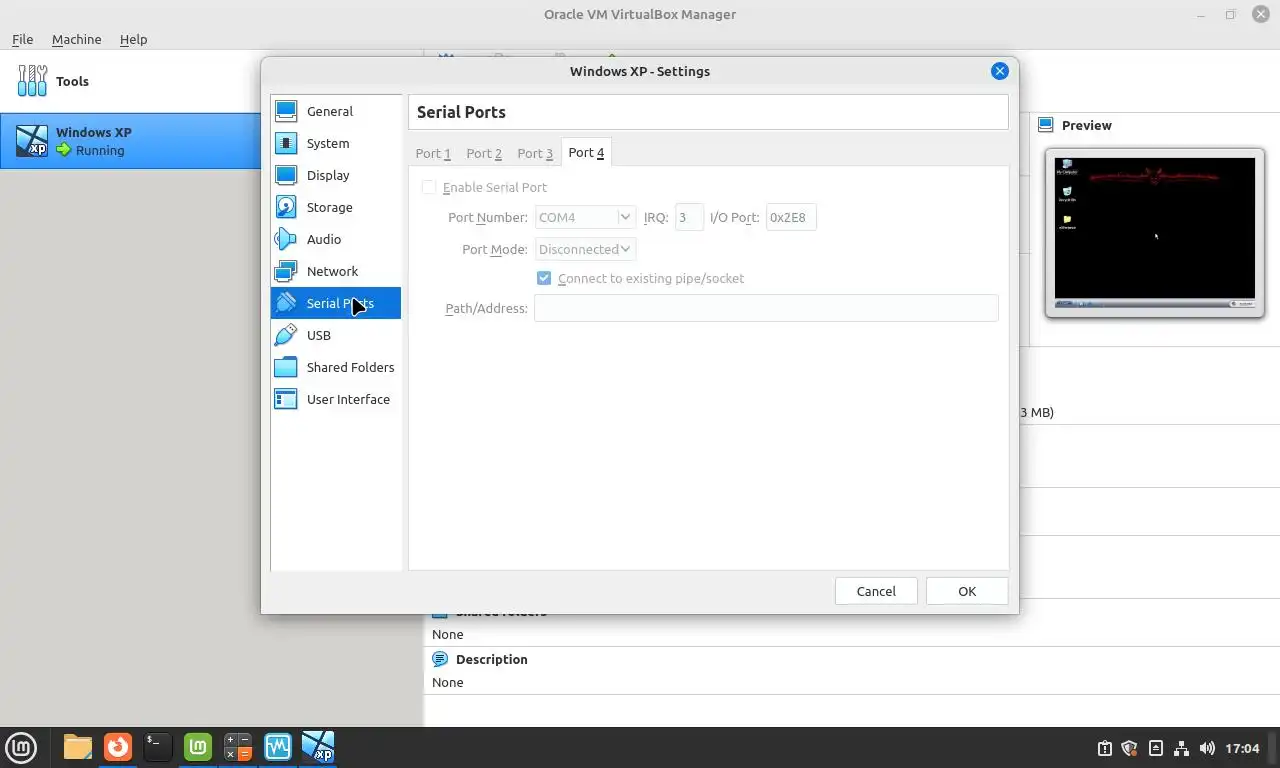Open the file manager from taskbar
This screenshot has height=768, width=1280.
(78, 747)
